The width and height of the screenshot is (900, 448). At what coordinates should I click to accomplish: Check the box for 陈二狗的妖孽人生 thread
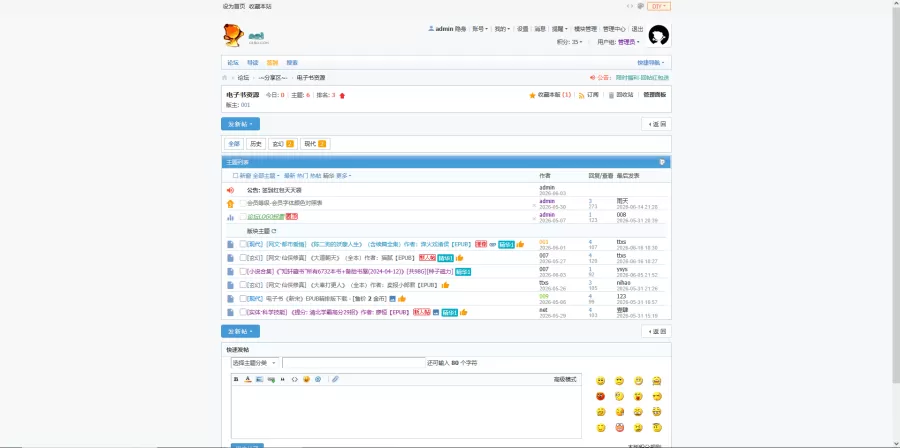click(243, 244)
